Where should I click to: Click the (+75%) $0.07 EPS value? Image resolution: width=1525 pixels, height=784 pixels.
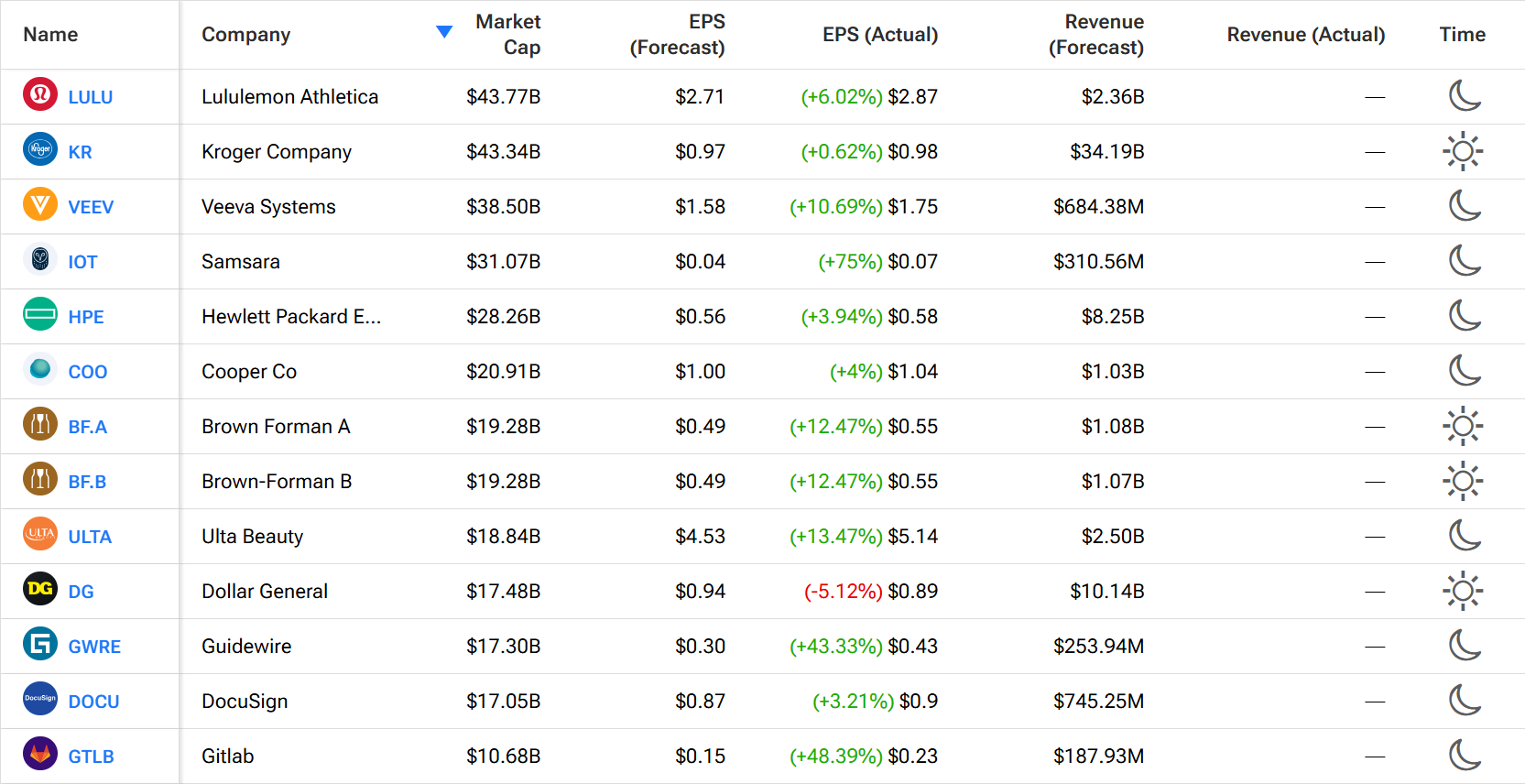[x=877, y=262]
